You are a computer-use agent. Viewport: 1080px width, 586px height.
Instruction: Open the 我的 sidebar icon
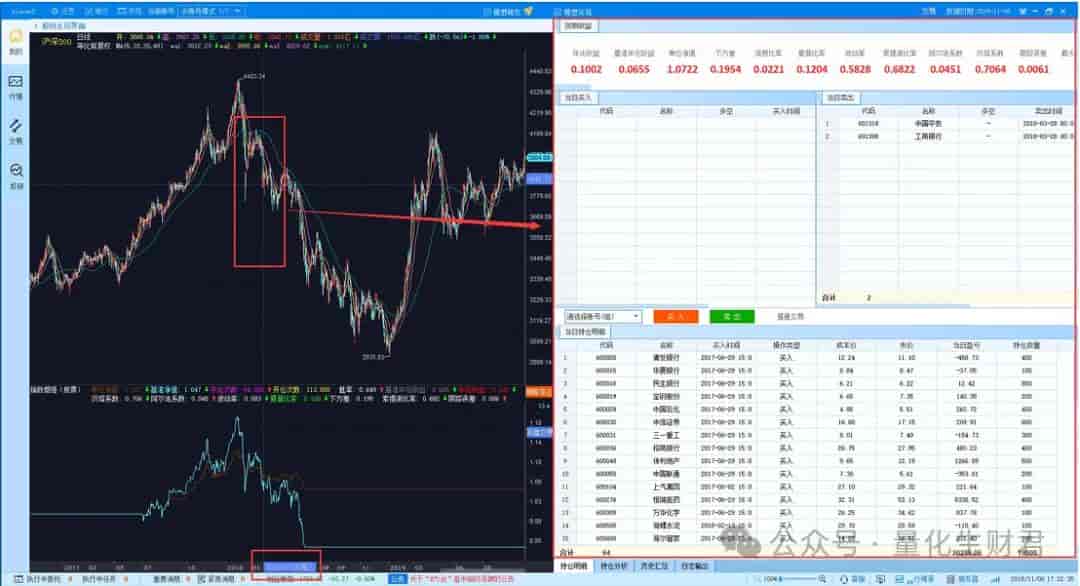pos(15,41)
